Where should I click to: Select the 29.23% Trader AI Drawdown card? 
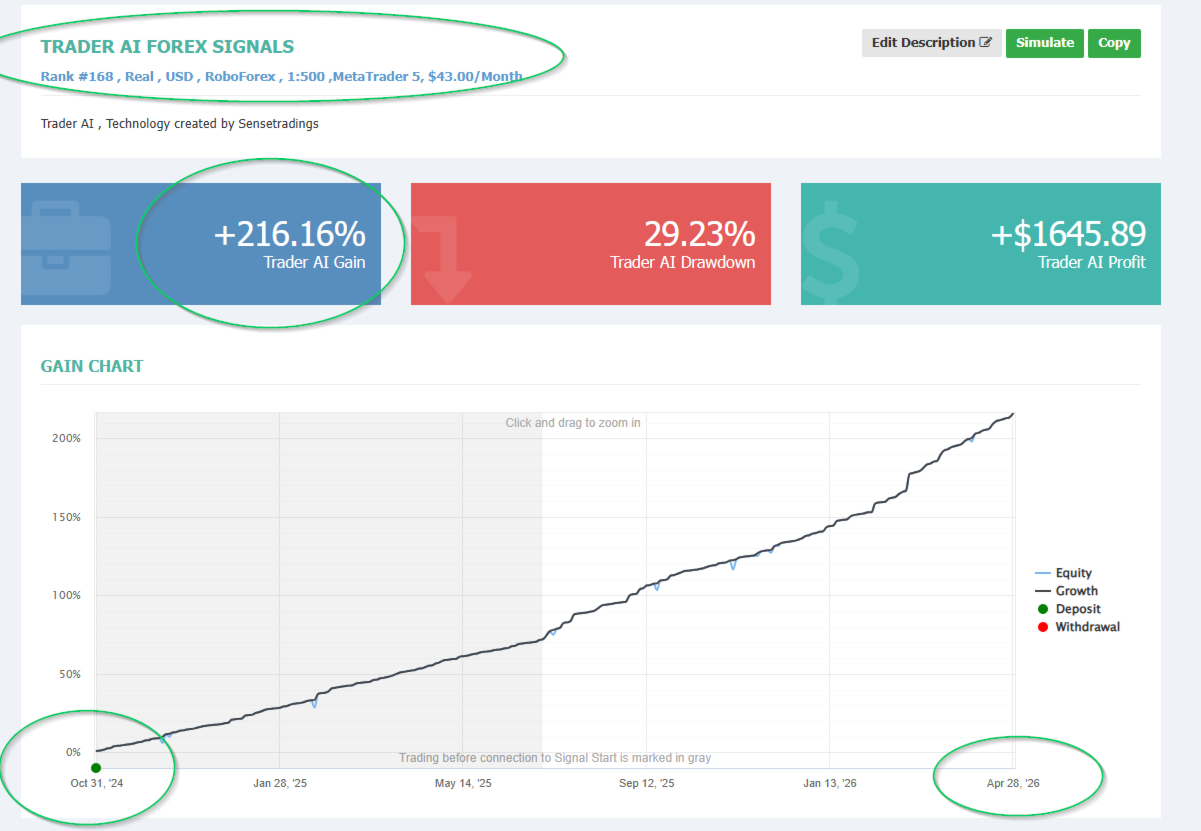[x=591, y=244]
